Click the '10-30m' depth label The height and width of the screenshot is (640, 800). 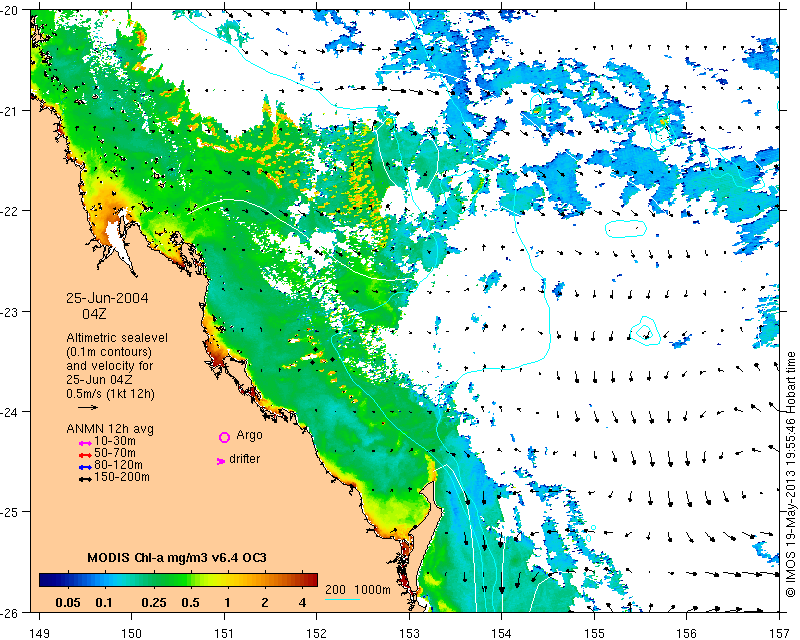pyautogui.click(x=115, y=441)
